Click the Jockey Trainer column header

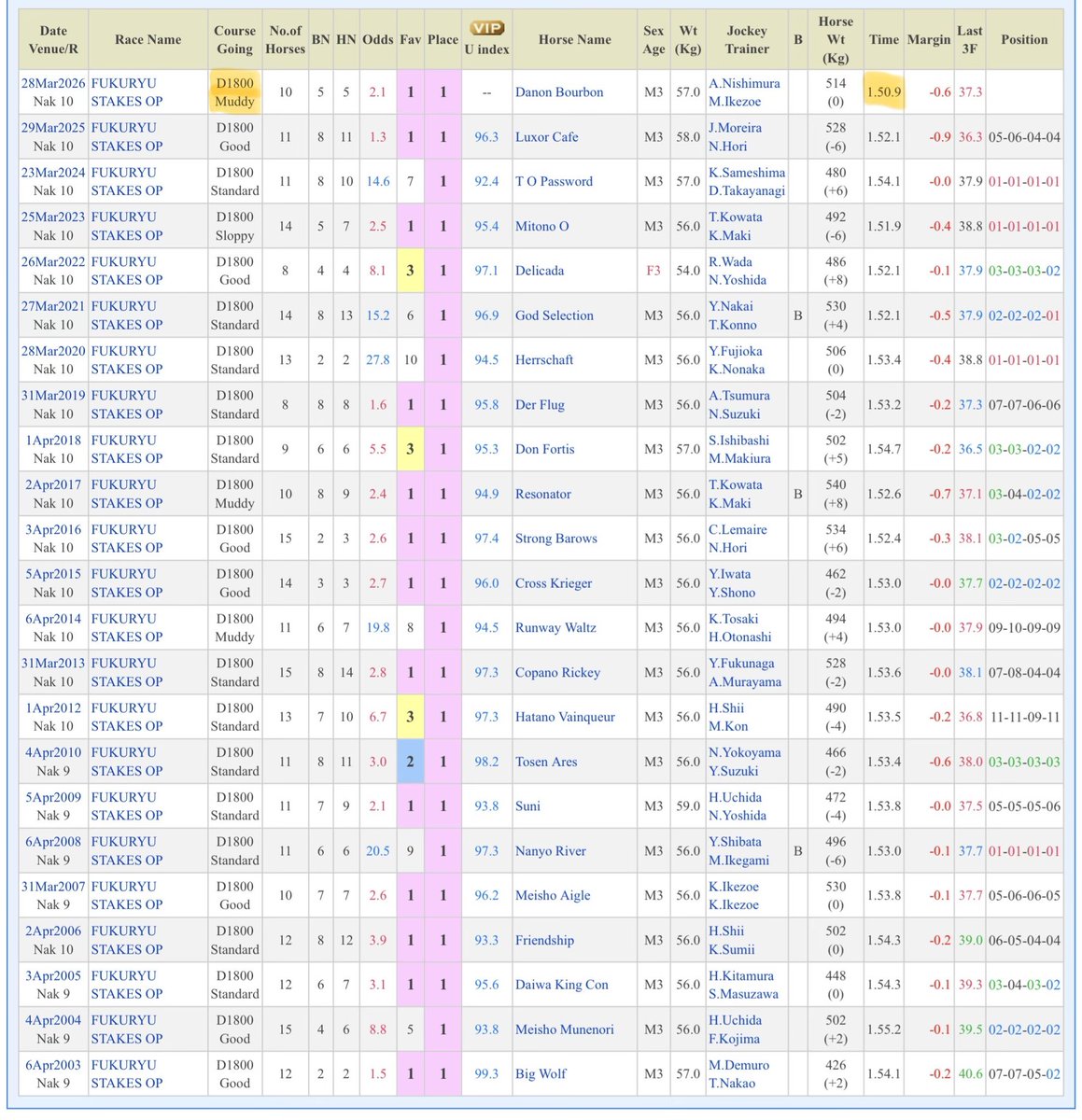[747, 40]
